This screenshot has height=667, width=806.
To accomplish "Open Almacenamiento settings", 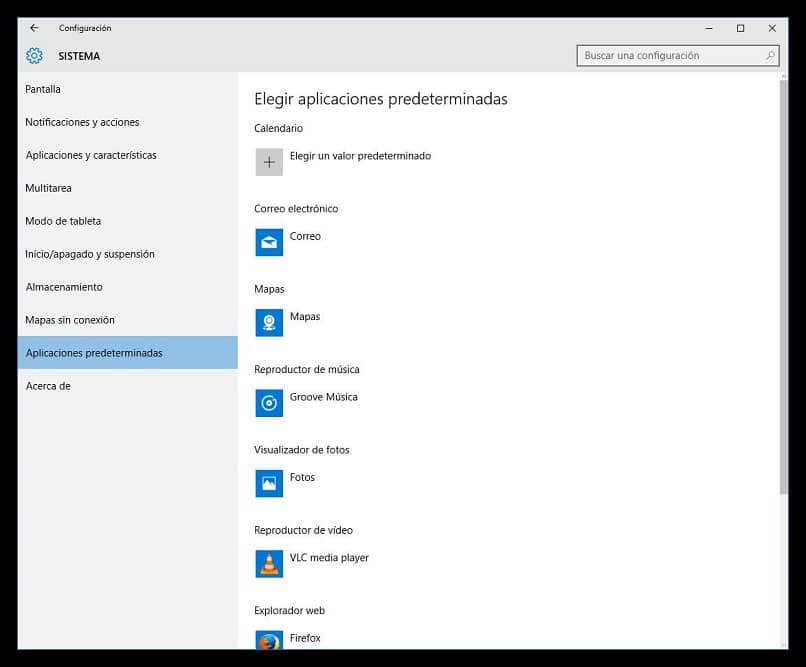I will [x=127, y=287].
